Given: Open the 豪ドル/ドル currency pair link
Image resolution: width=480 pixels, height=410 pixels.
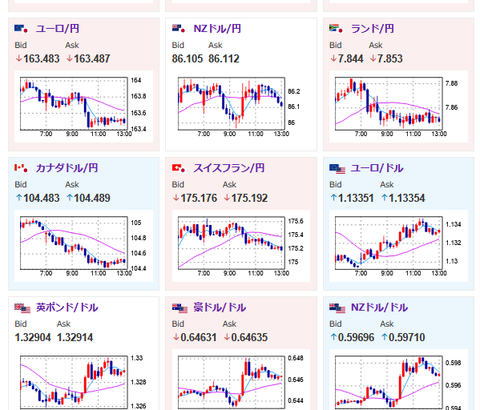Looking at the screenshot, I should click(x=220, y=307).
